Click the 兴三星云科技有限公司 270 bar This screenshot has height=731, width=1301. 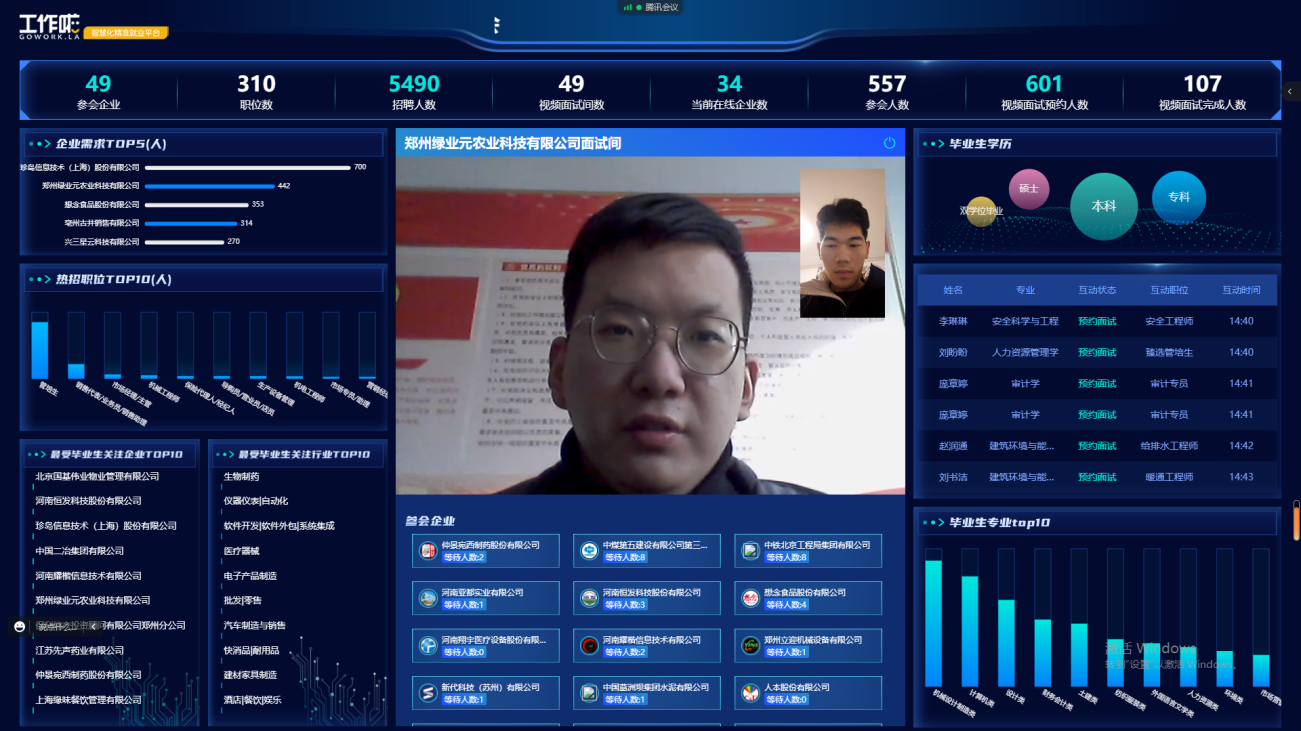184,242
